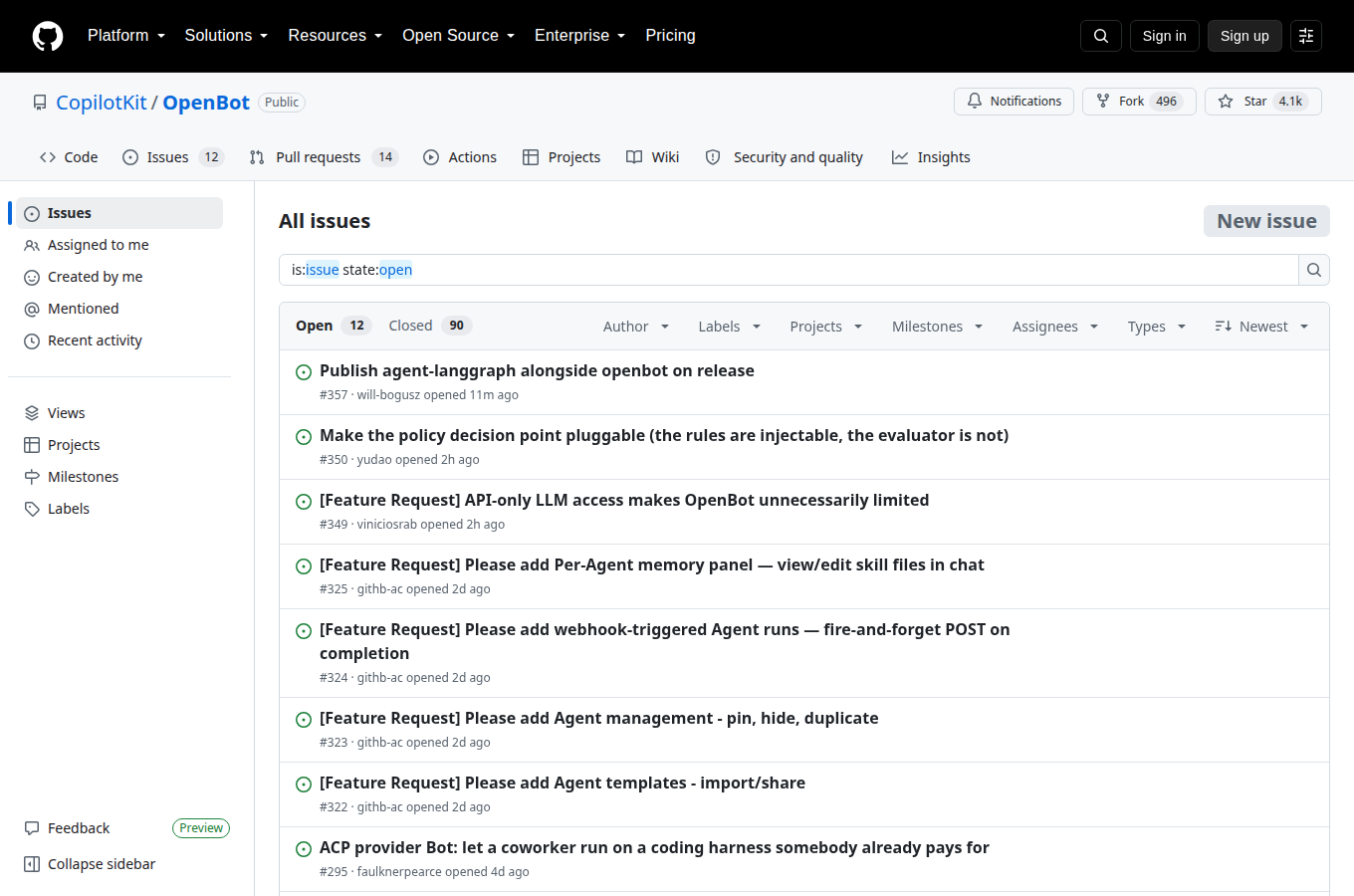Show issues Assigned to me
This screenshot has height=896, width=1354.
pos(119,245)
